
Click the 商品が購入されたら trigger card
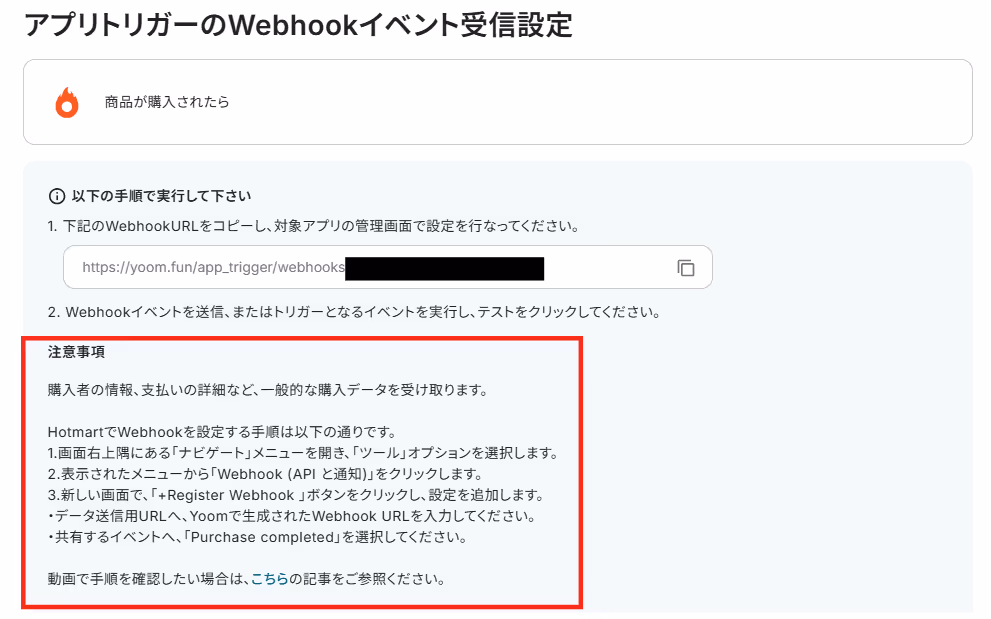497,102
